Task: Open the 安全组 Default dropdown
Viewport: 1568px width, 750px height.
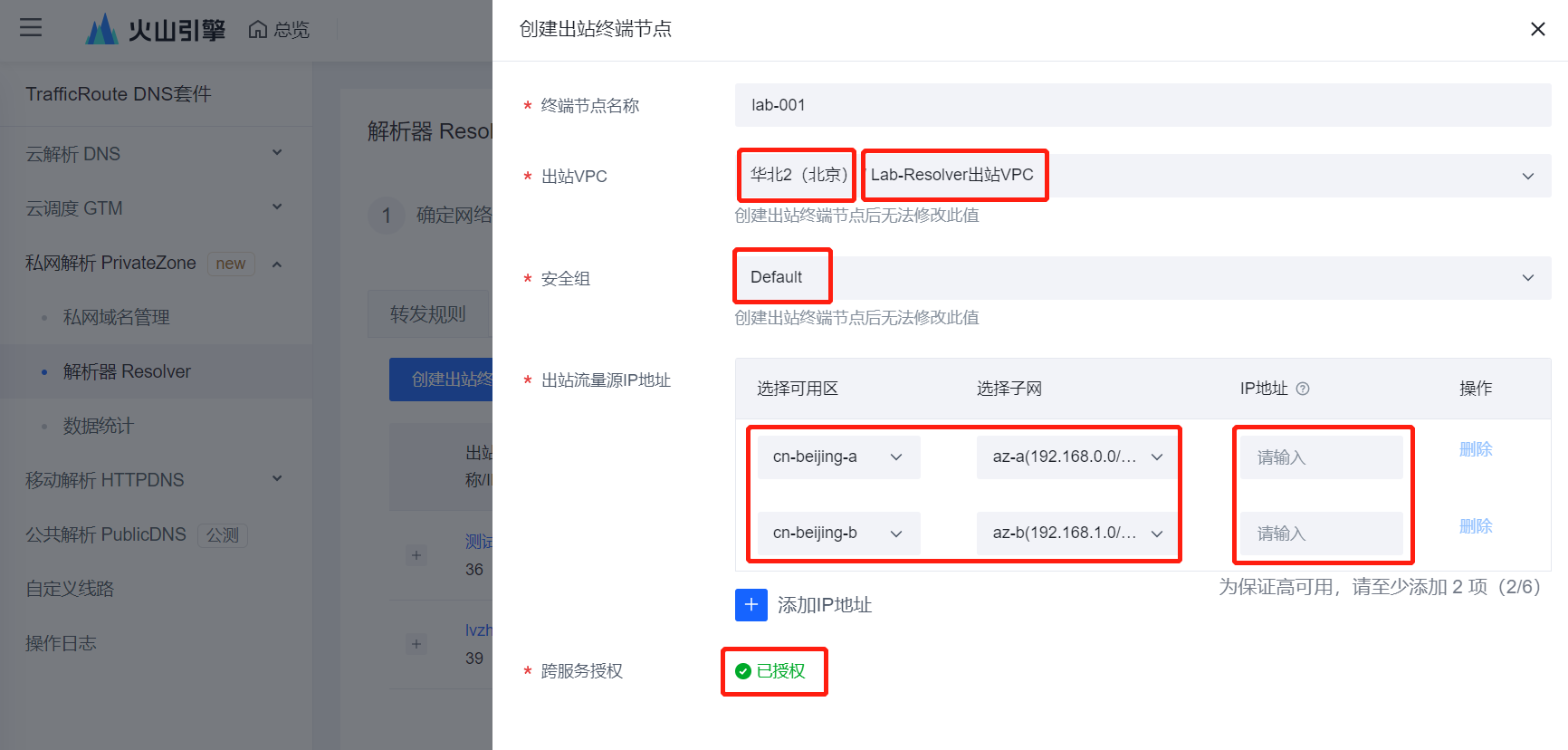Action: click(1527, 278)
